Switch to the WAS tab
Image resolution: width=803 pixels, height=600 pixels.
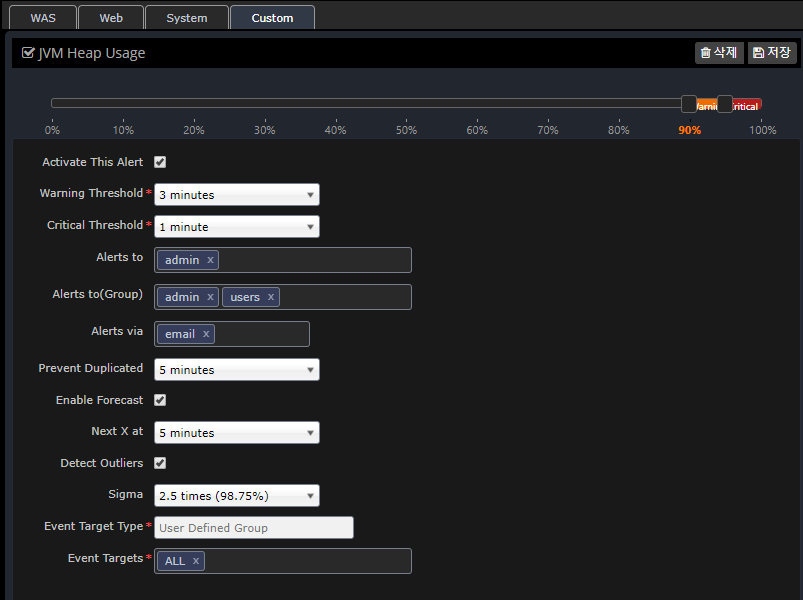point(43,18)
